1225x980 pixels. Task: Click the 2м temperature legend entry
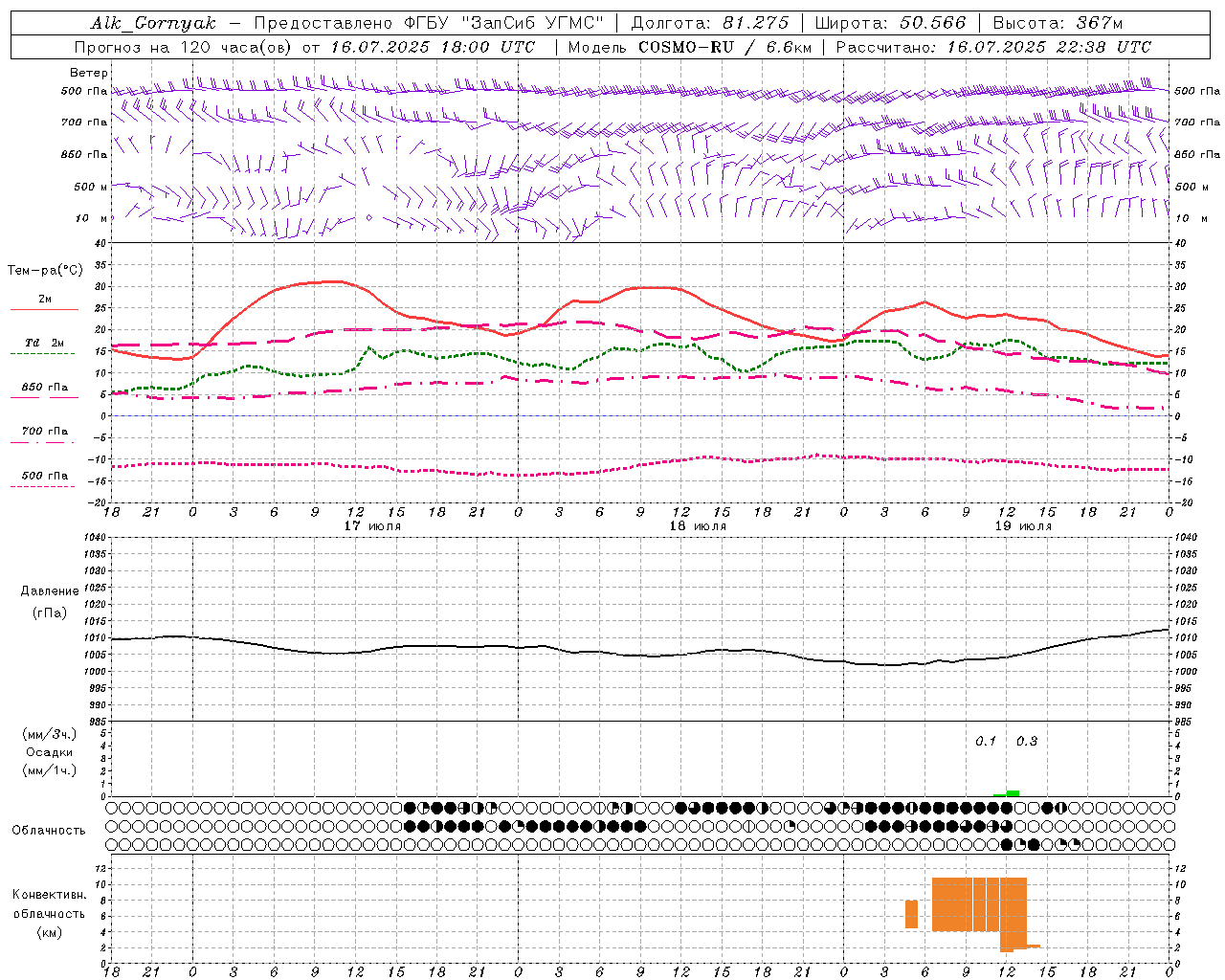(x=45, y=300)
